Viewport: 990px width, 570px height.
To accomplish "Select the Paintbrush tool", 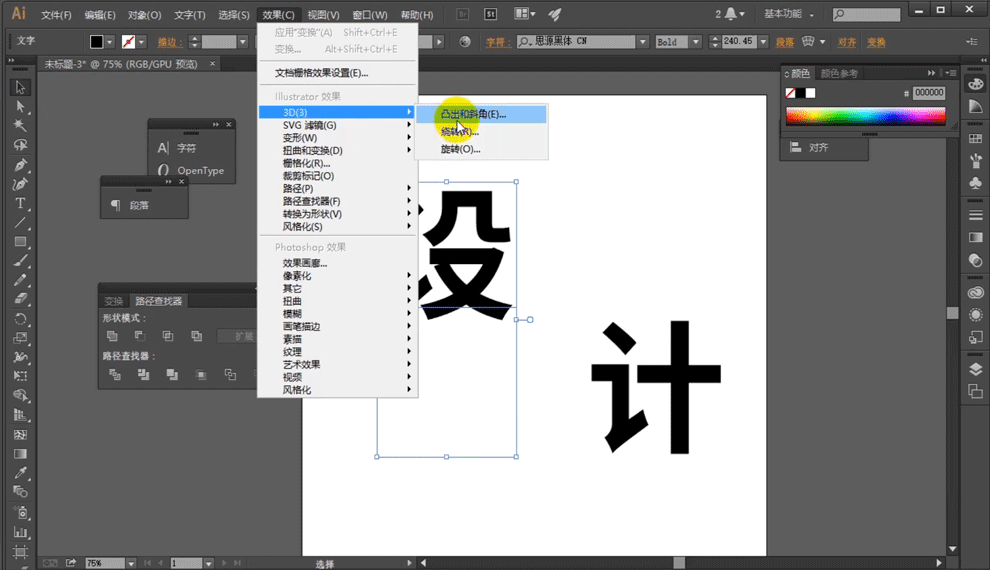I will [20, 260].
